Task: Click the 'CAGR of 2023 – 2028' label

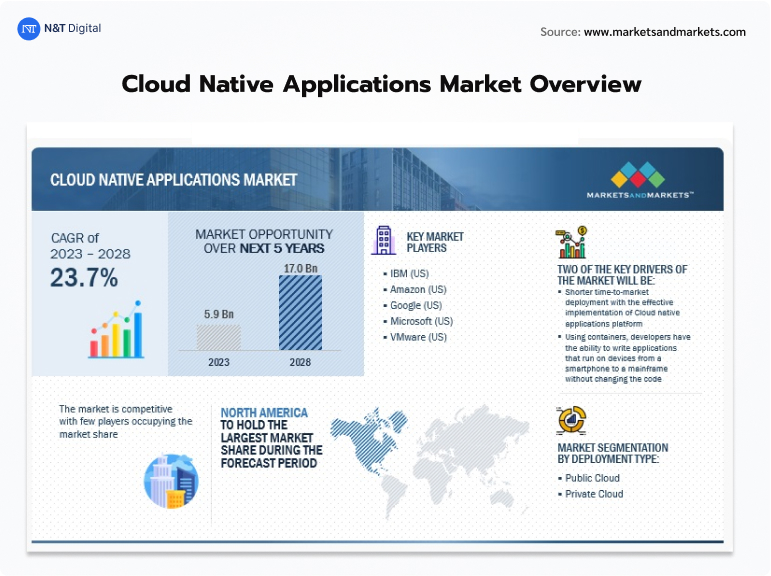Action: click(90, 246)
